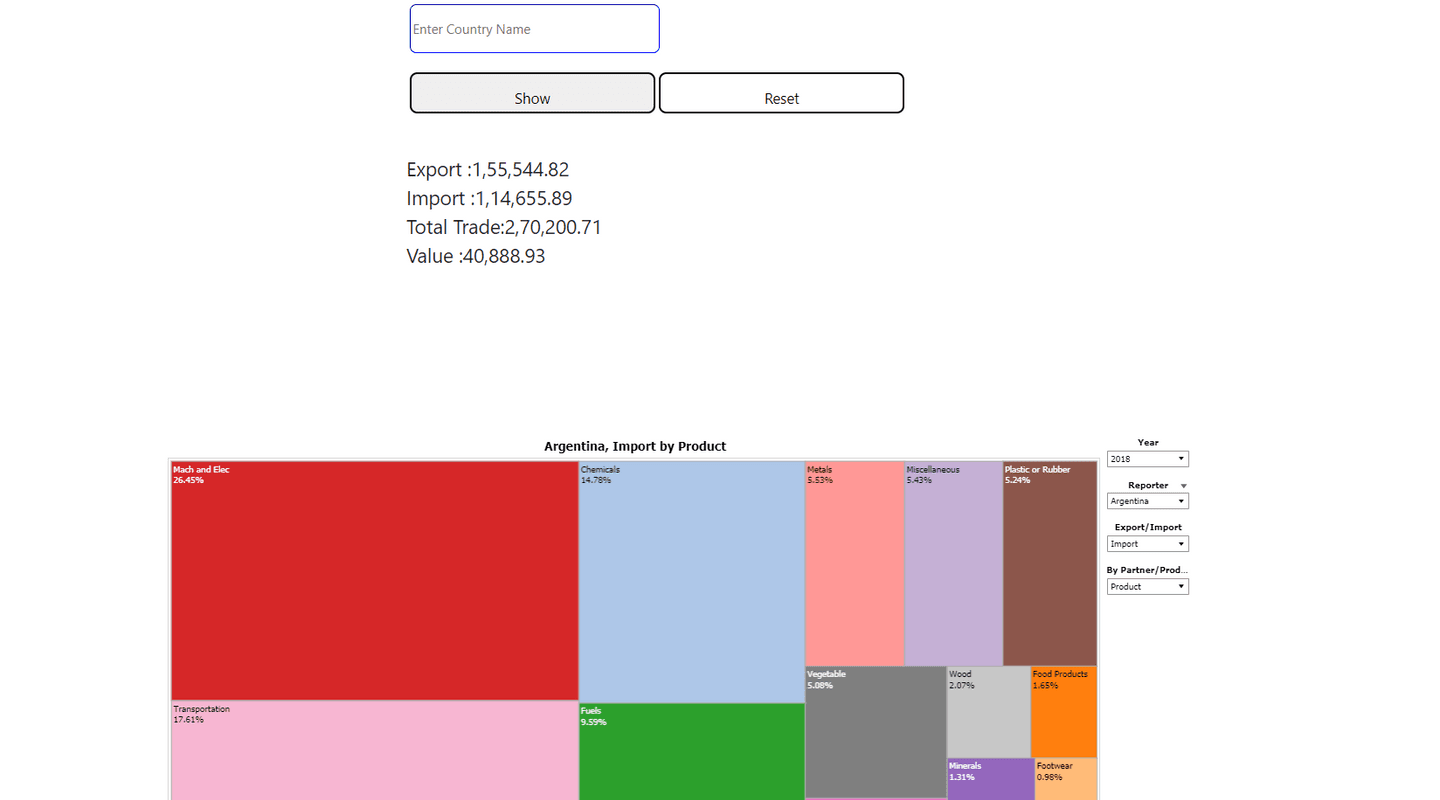Select the brown Plastic or Rubber block

[1050, 563]
